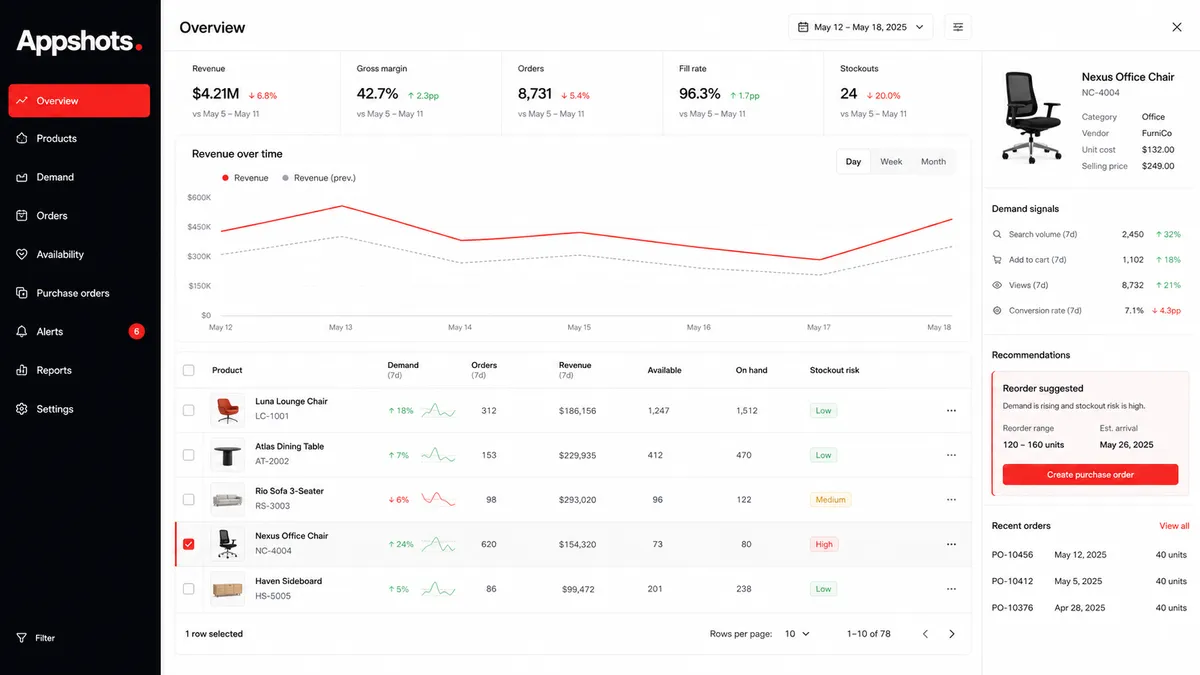Open the rows per page dropdown

(797, 634)
